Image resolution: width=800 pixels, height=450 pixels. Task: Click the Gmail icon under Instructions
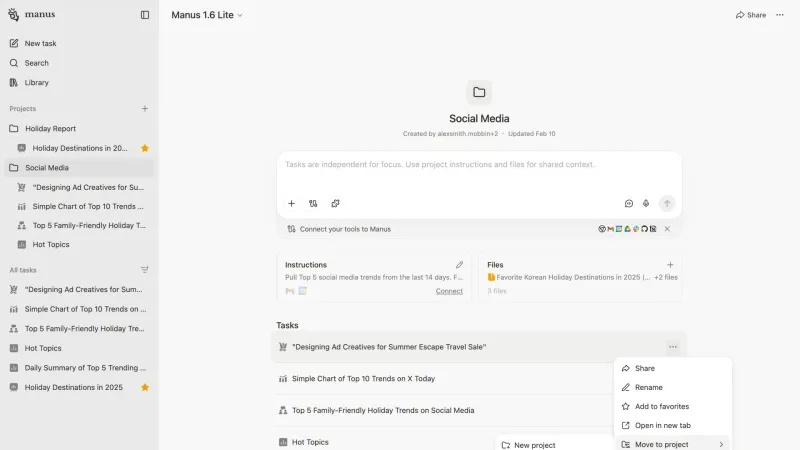click(290, 291)
